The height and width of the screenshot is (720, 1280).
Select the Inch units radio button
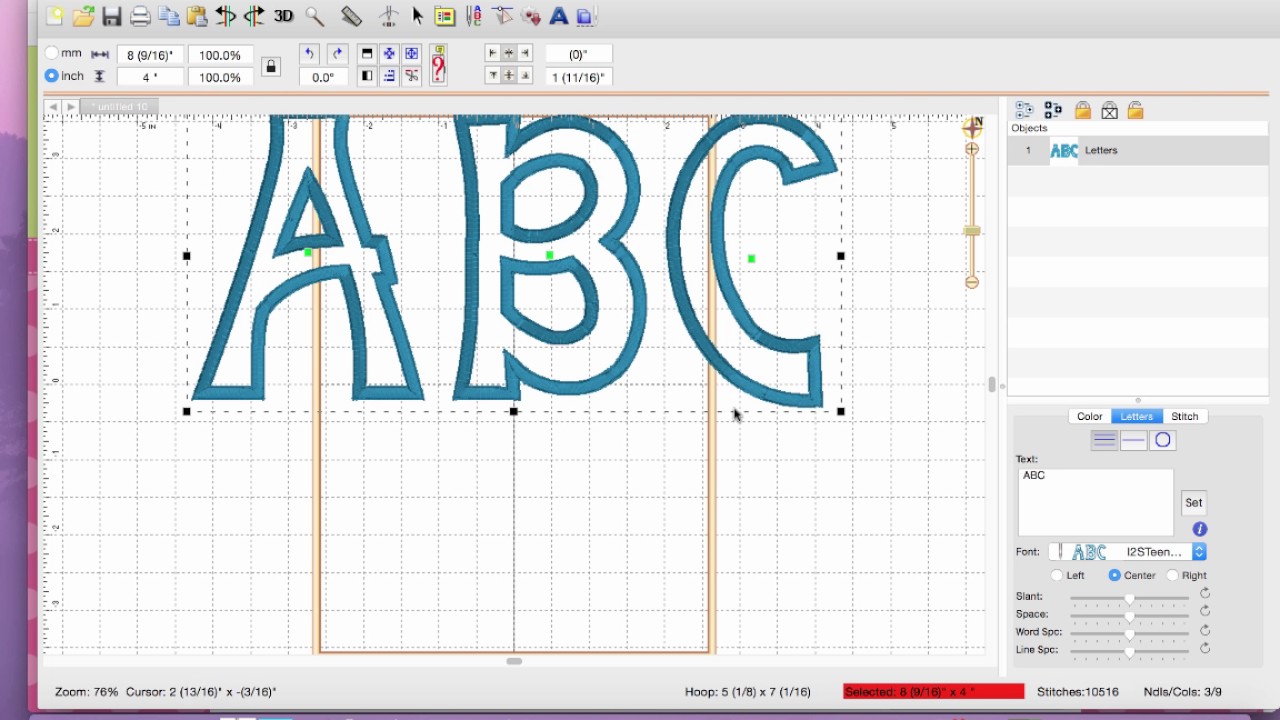click(52, 75)
